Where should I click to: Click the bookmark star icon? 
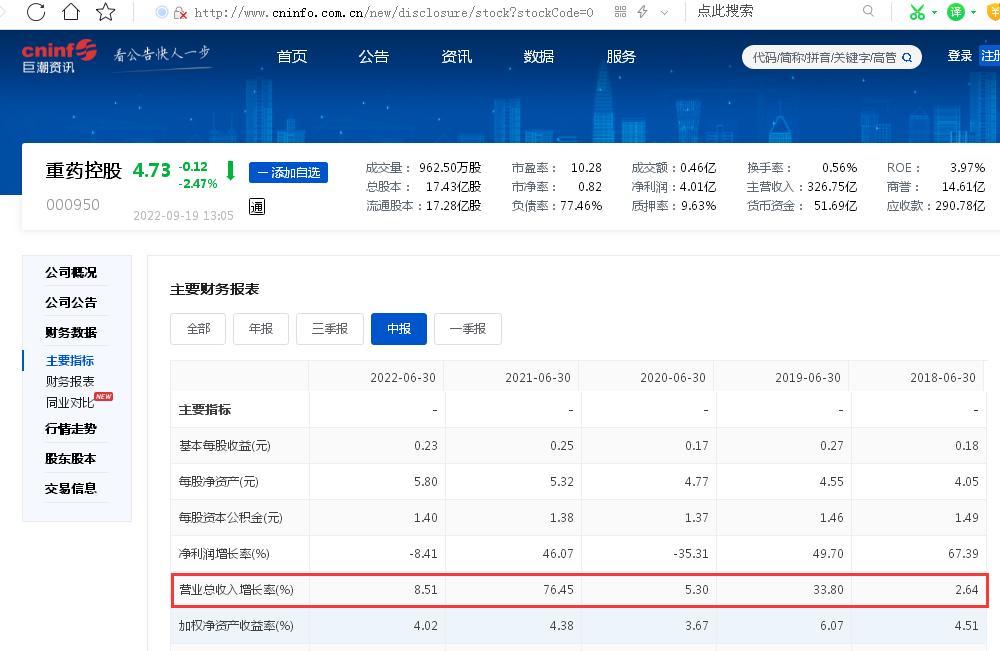click(x=105, y=11)
